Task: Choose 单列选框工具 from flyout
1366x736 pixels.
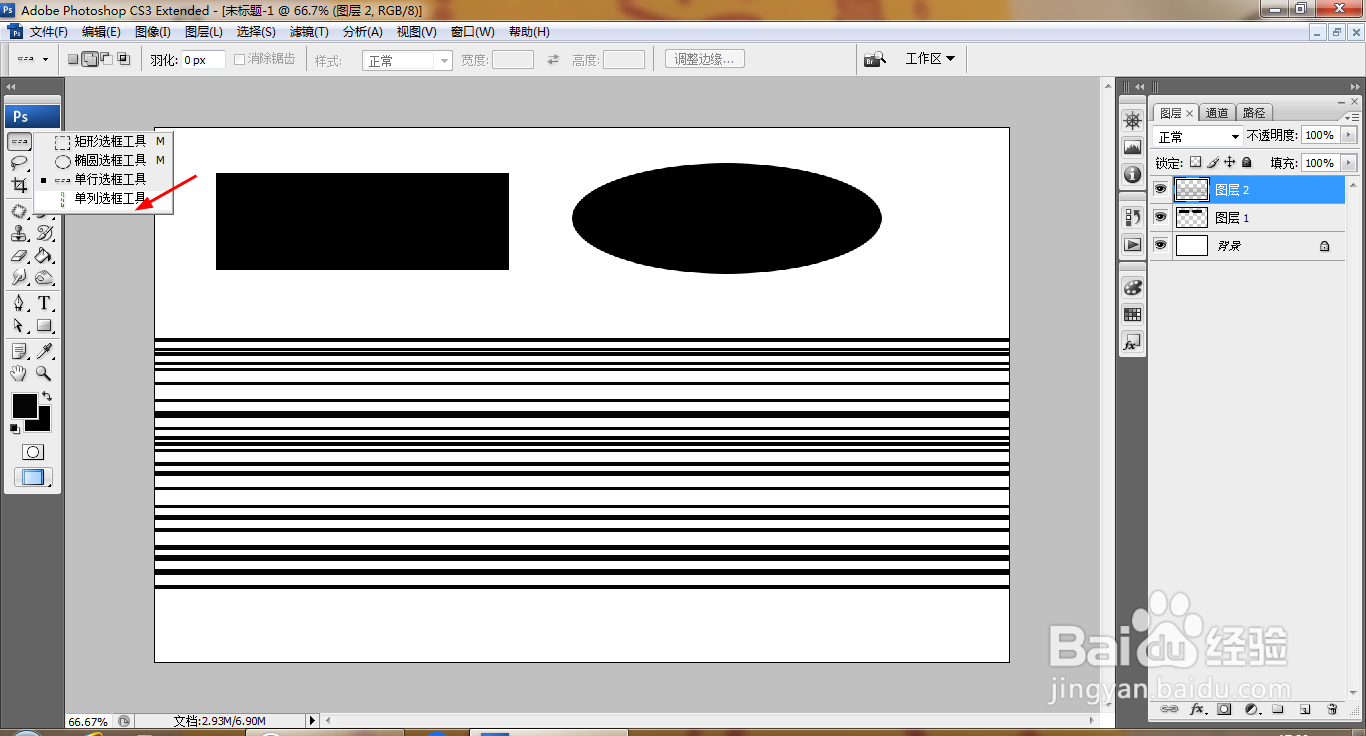Action: [x=105, y=198]
